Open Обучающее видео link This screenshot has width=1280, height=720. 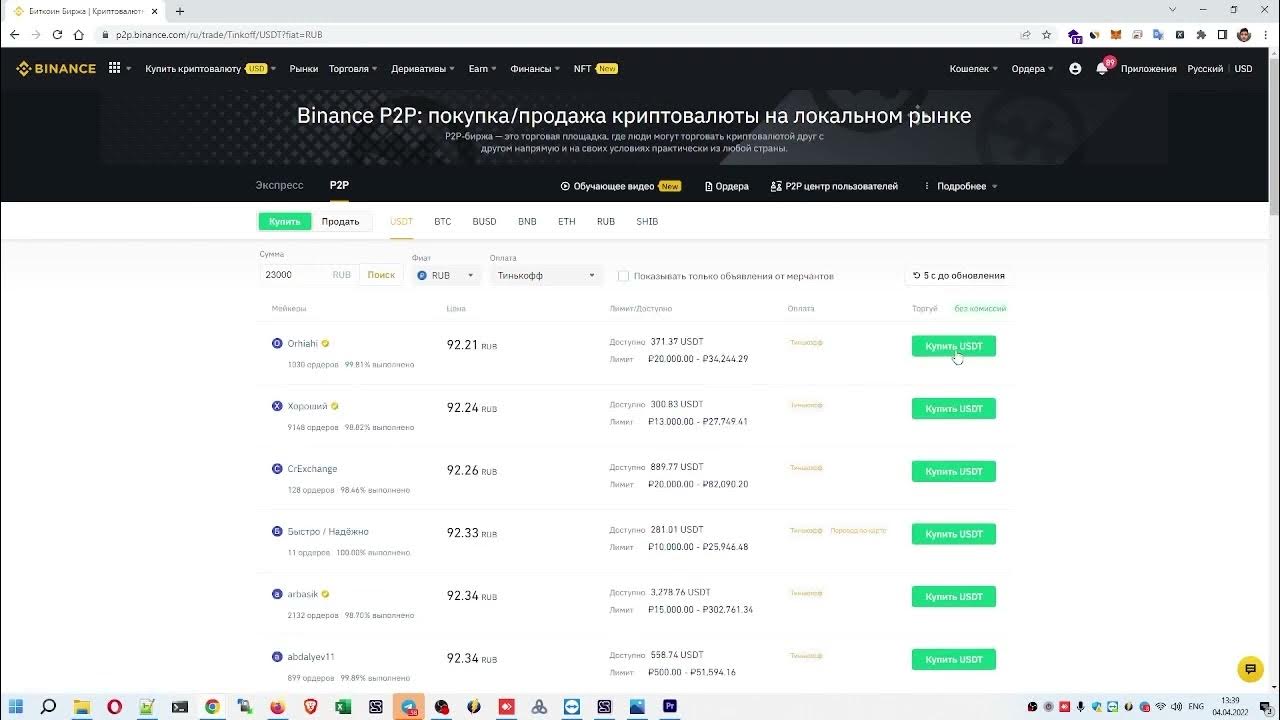tap(620, 186)
